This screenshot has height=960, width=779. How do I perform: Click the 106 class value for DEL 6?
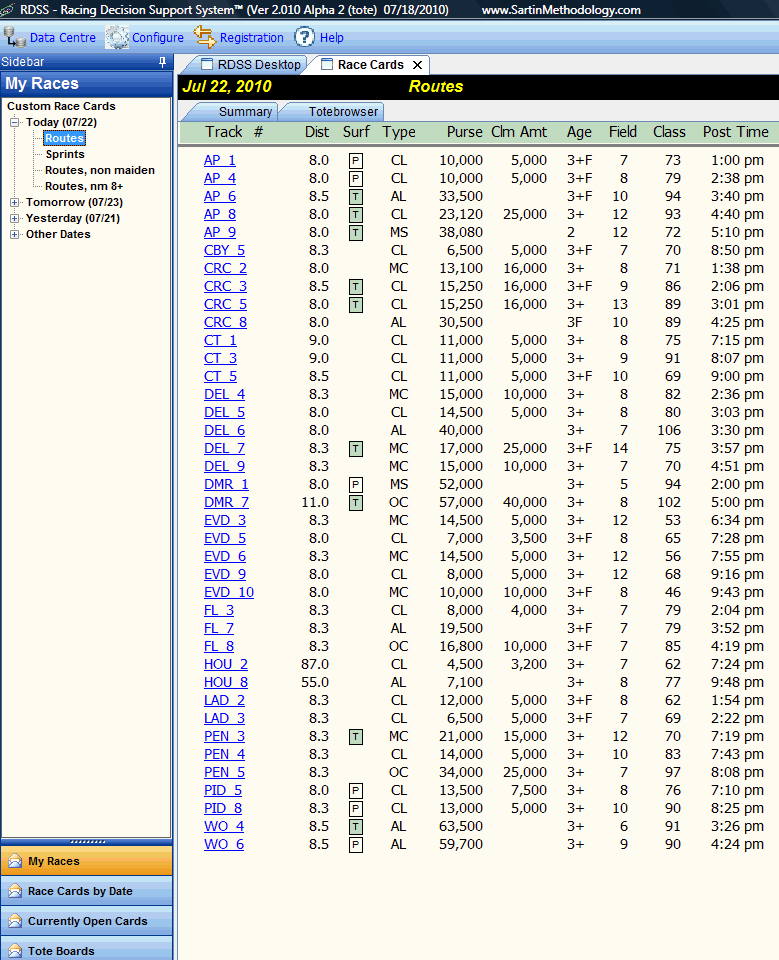tap(669, 430)
